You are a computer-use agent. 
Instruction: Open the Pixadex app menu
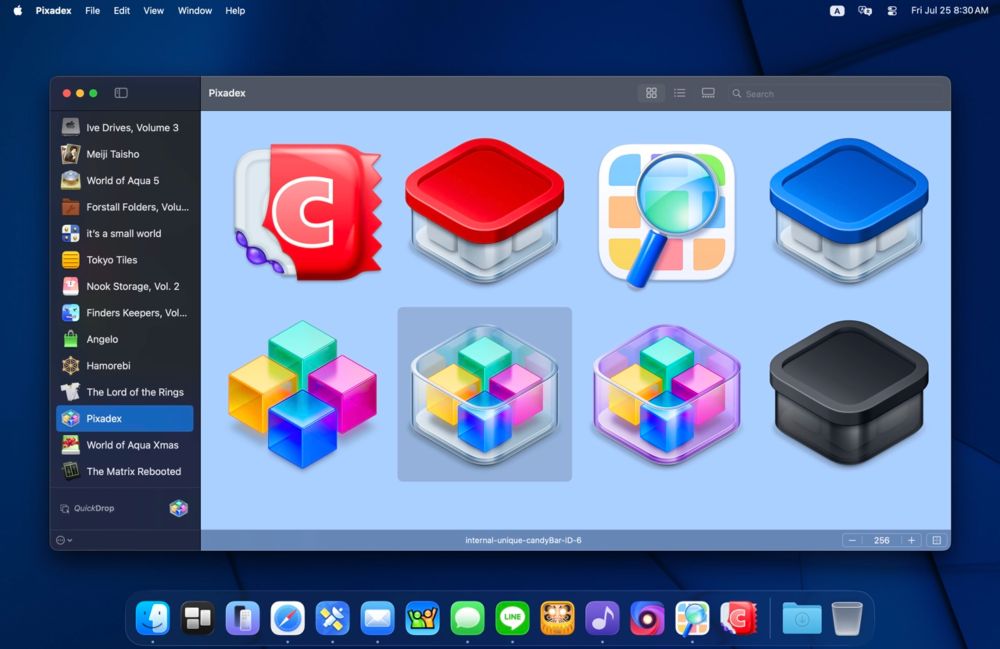(x=54, y=10)
